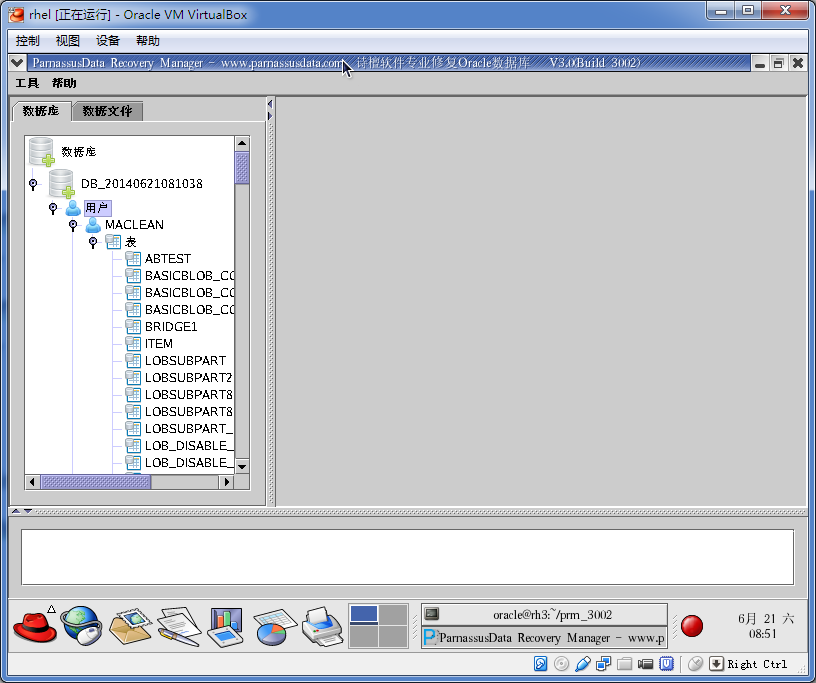Image resolution: width=816 pixels, height=683 pixels.
Task: Launch the web browser globe icon
Action: coord(82,626)
